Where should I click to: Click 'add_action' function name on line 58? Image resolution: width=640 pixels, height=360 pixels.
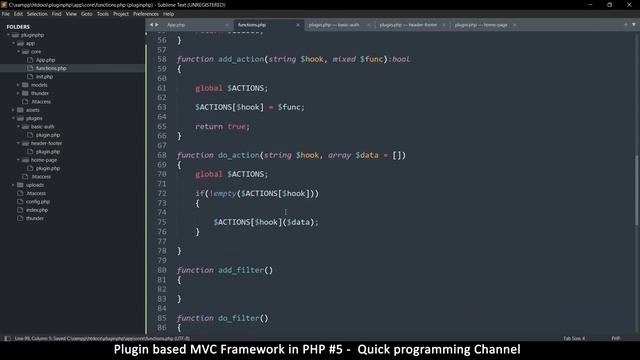coord(241,59)
